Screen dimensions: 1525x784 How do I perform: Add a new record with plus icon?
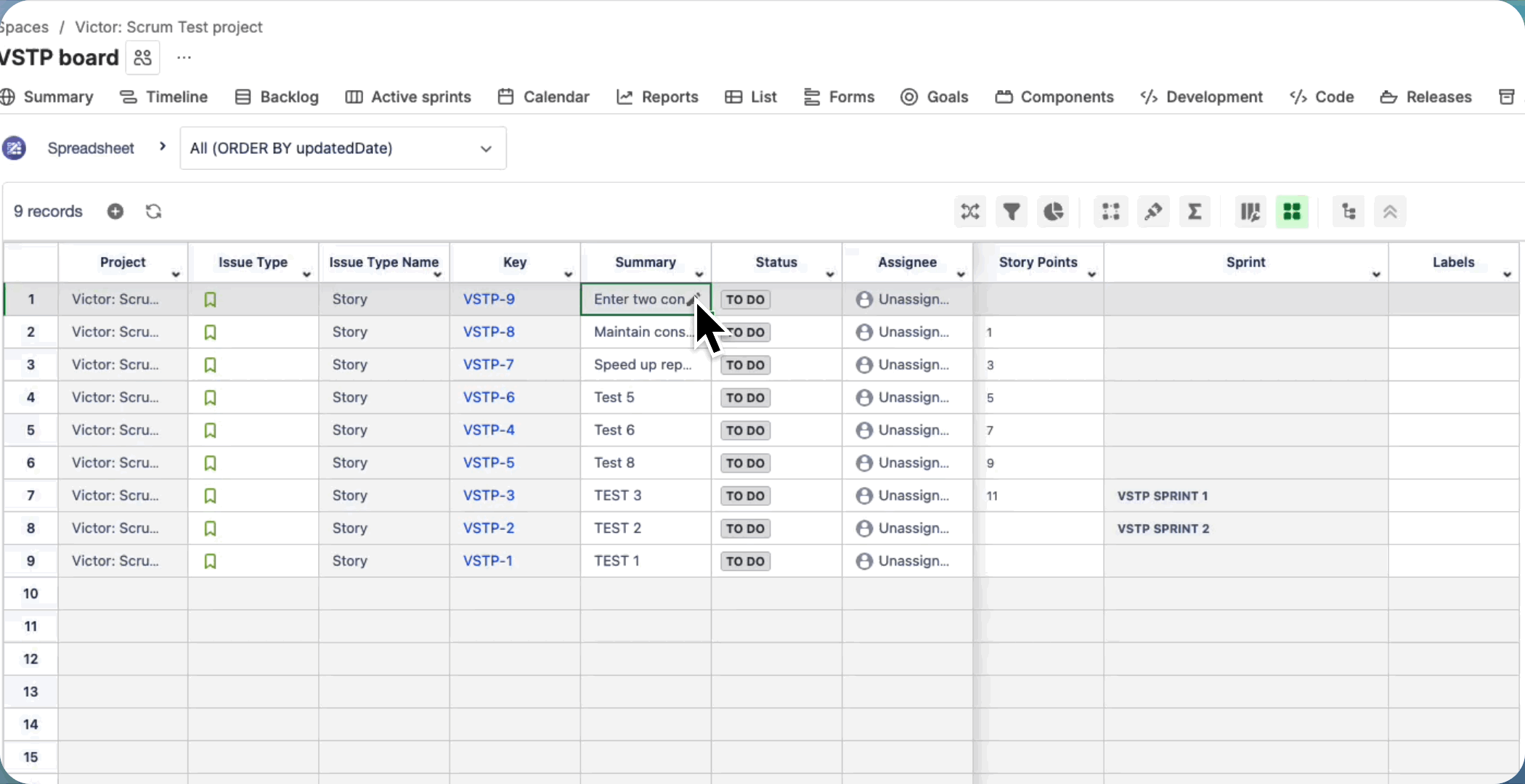point(115,211)
